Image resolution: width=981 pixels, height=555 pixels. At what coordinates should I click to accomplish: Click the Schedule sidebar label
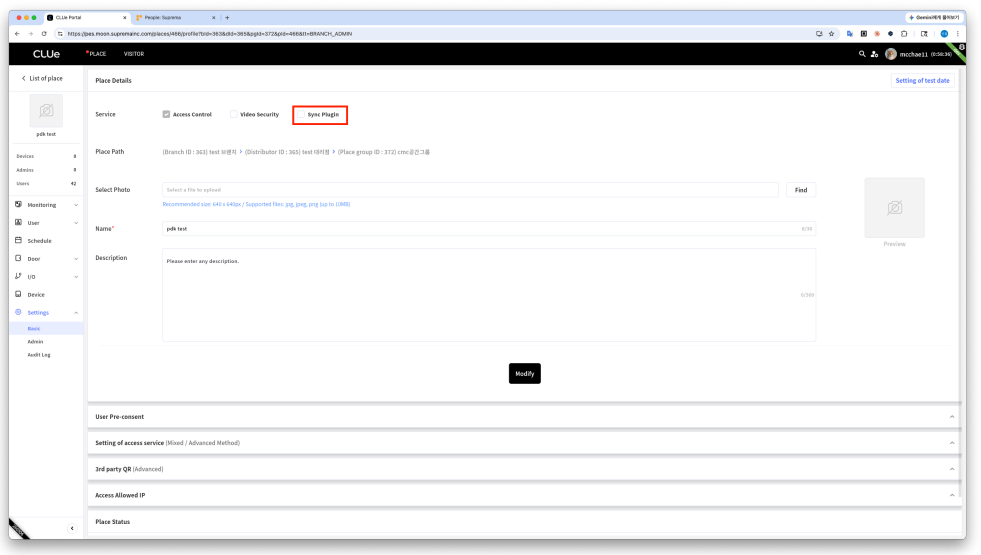pyautogui.click(x=39, y=241)
